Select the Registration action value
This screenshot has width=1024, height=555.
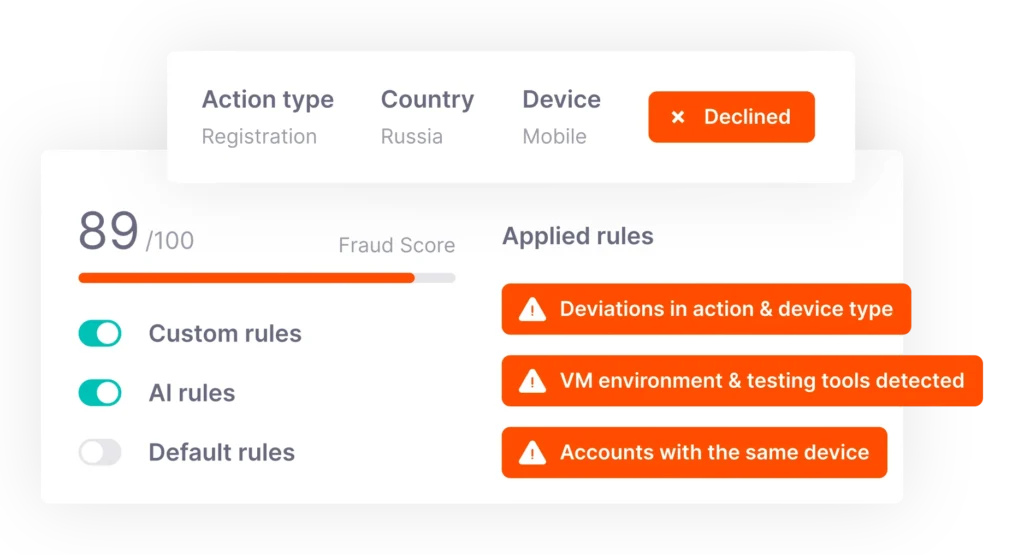(259, 137)
